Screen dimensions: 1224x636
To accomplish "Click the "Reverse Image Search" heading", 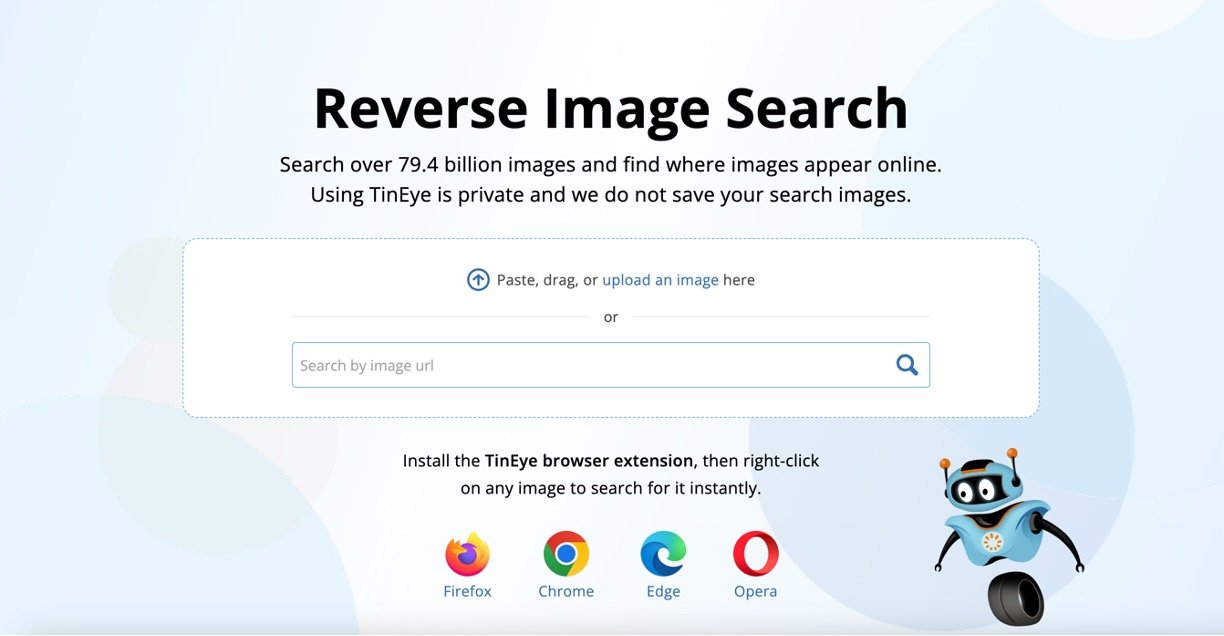I will [x=610, y=109].
